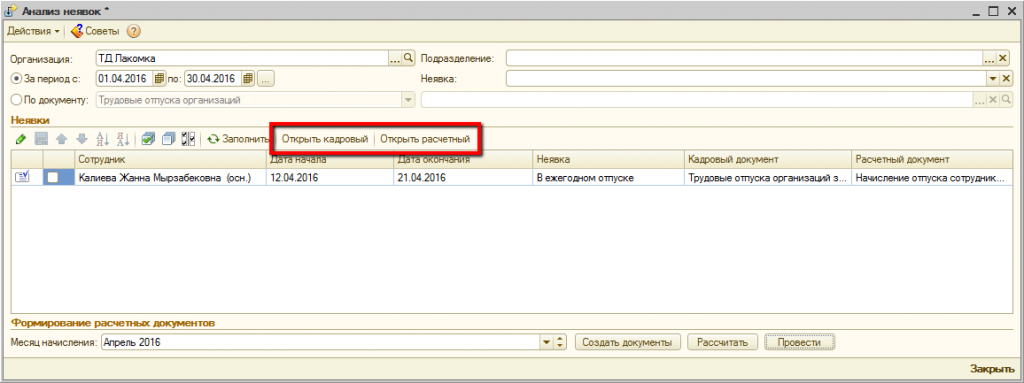The height and width of the screenshot is (383, 1024).
Task: Click the Организация input field
Action: coord(242,58)
